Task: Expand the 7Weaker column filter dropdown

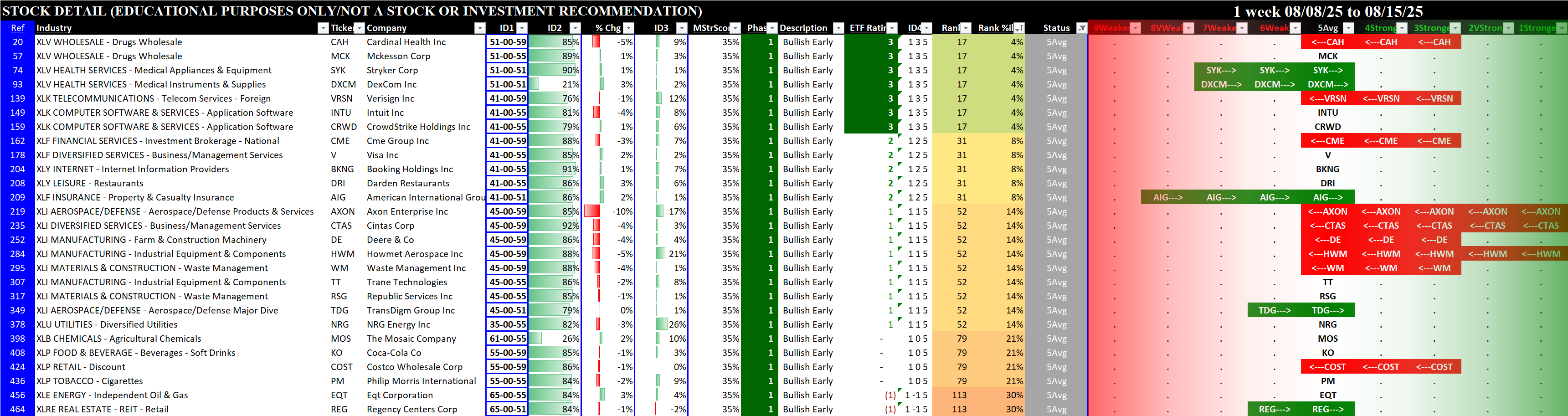Action: coord(1242,28)
